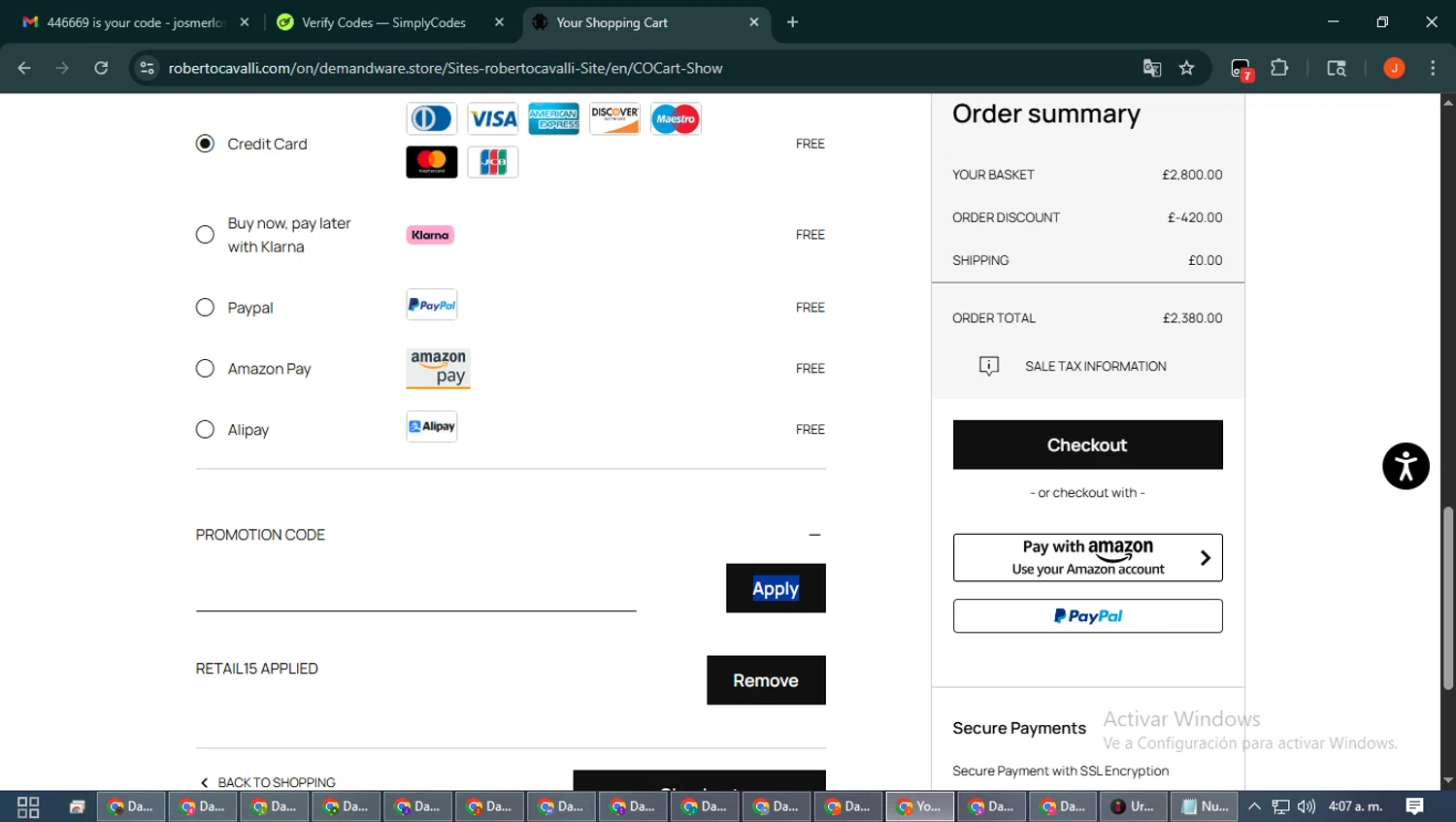Click the RETAIL15 APPLIED text
Viewport: 1456px width, 822px height.
(x=257, y=669)
